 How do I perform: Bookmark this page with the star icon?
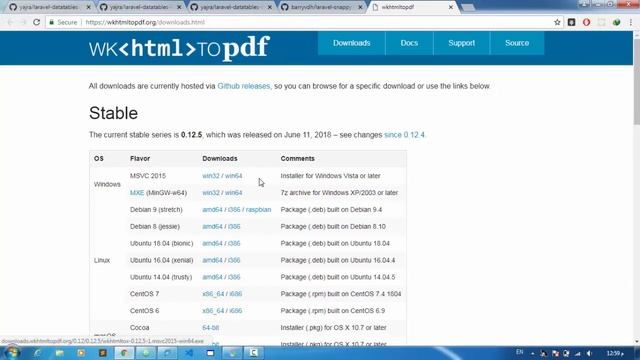[x=557, y=22]
